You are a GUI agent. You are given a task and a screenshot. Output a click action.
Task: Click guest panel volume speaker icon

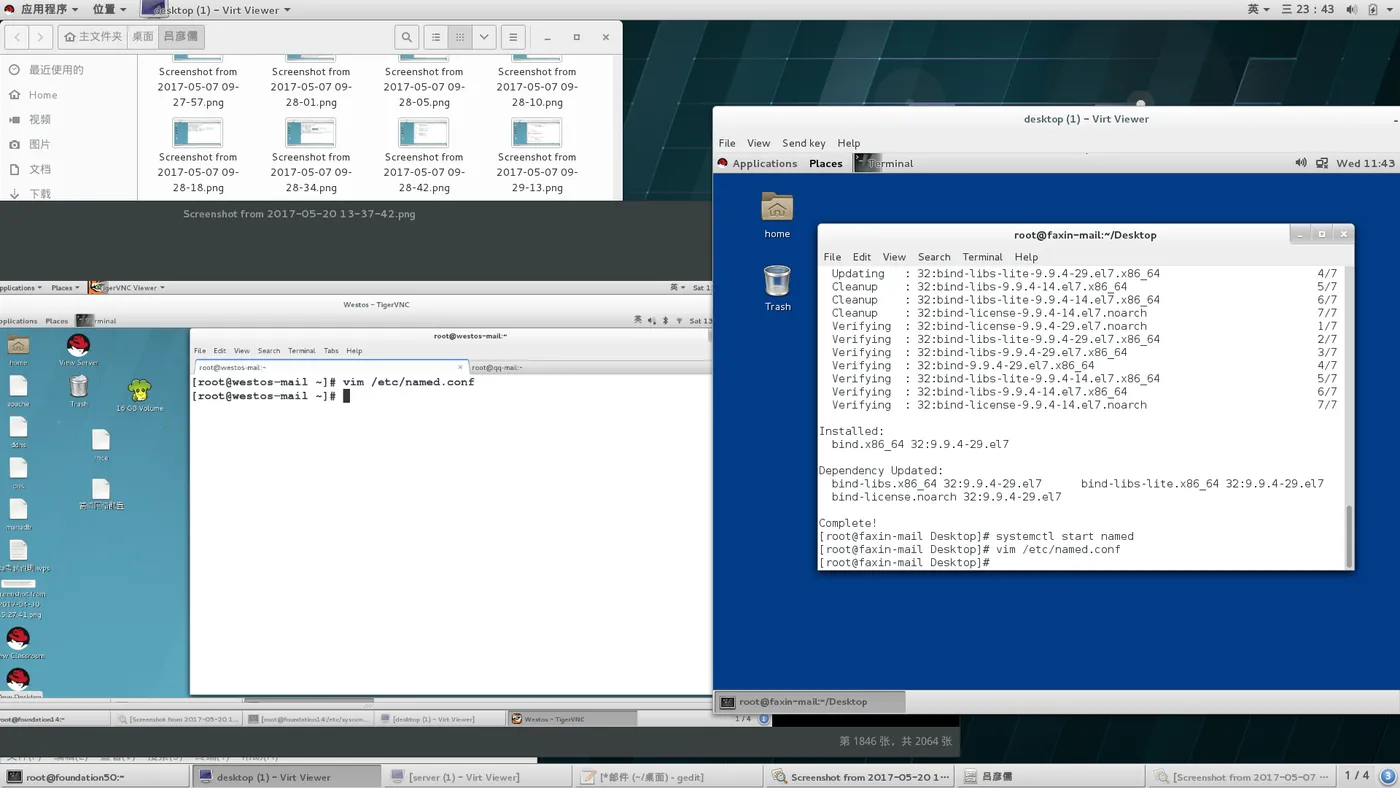pos(1301,163)
